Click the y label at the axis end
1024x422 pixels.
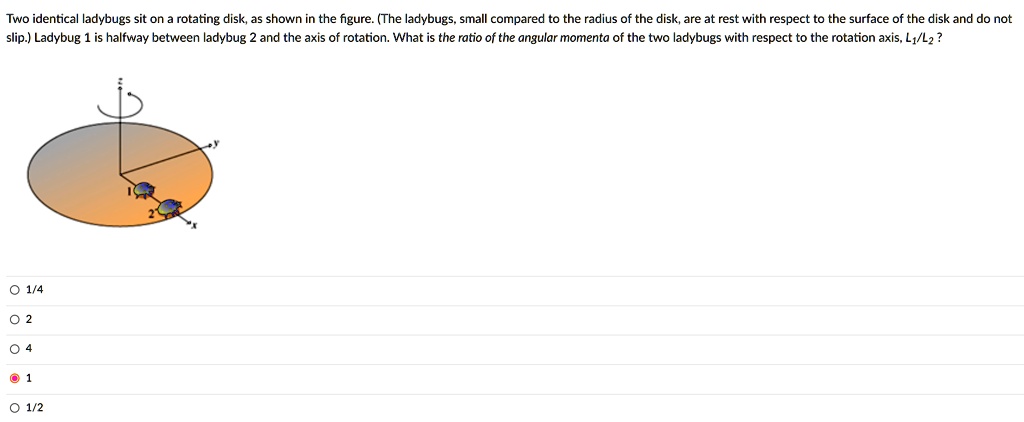click(216, 143)
